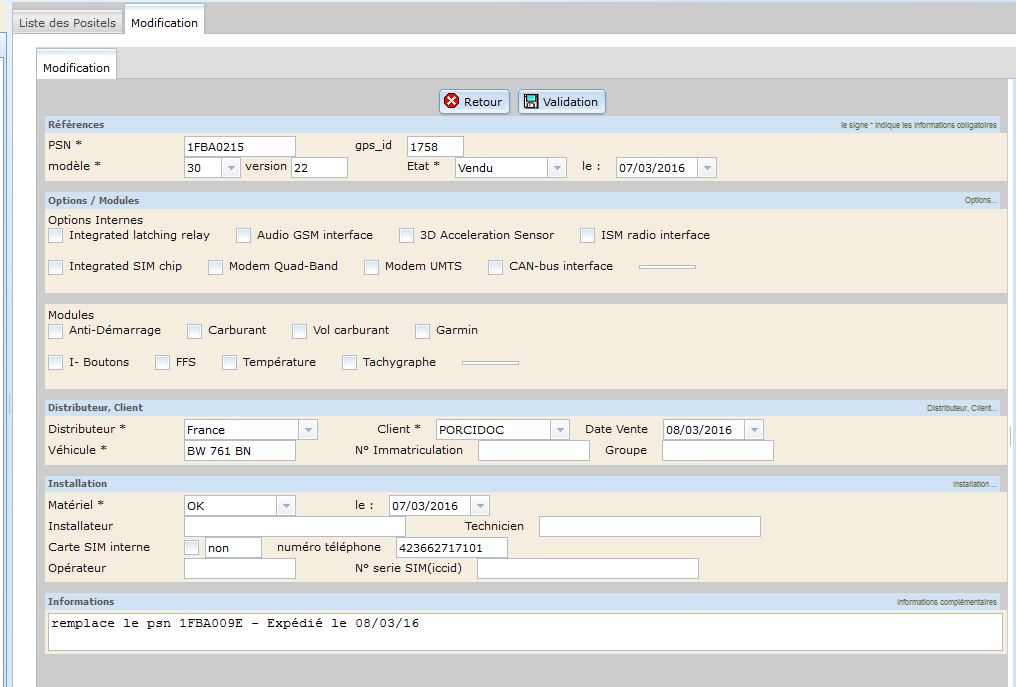Click the Validation save disk icon
This screenshot has height=687, width=1016.
click(531, 101)
